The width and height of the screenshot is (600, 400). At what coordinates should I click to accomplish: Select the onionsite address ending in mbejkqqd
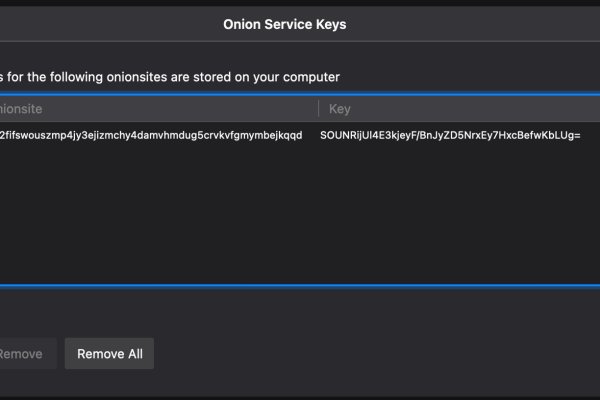(x=150, y=134)
